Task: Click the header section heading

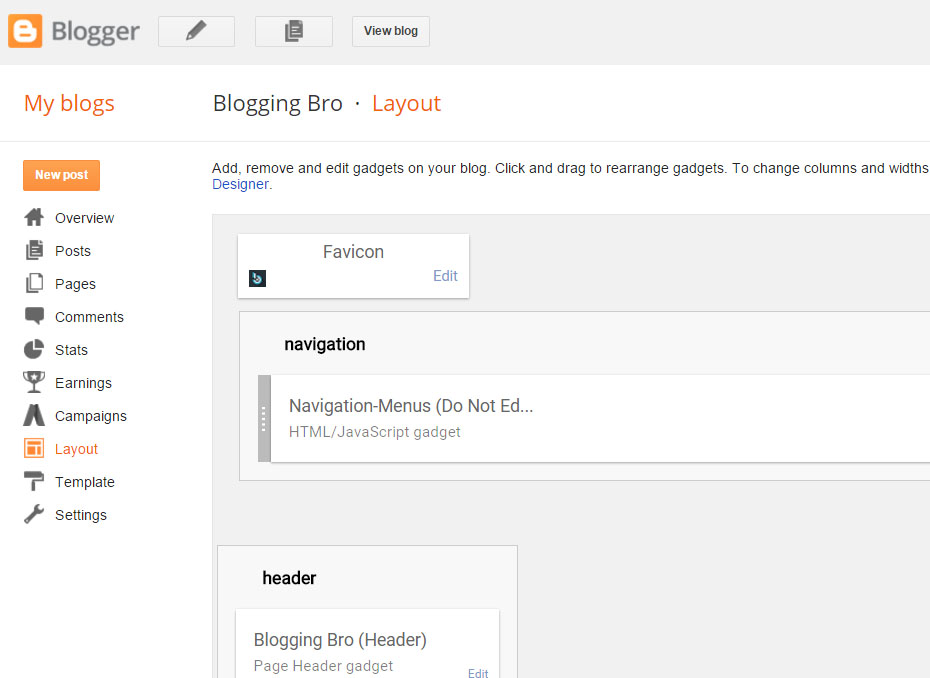Action: pos(289,578)
